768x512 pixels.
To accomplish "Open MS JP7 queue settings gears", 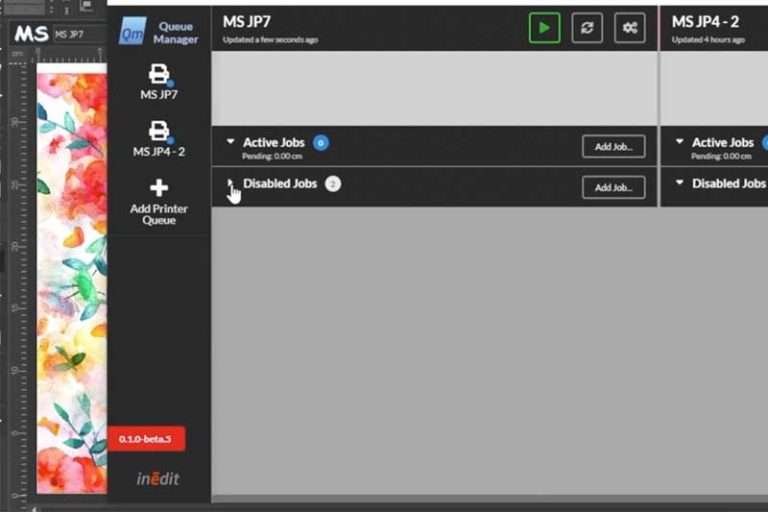I will (x=630, y=28).
